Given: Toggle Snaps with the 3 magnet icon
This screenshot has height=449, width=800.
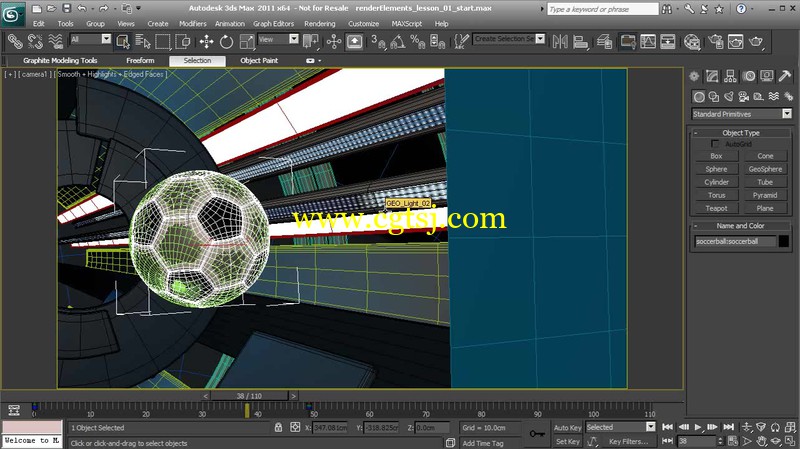Looking at the screenshot, I should pyautogui.click(x=378, y=41).
